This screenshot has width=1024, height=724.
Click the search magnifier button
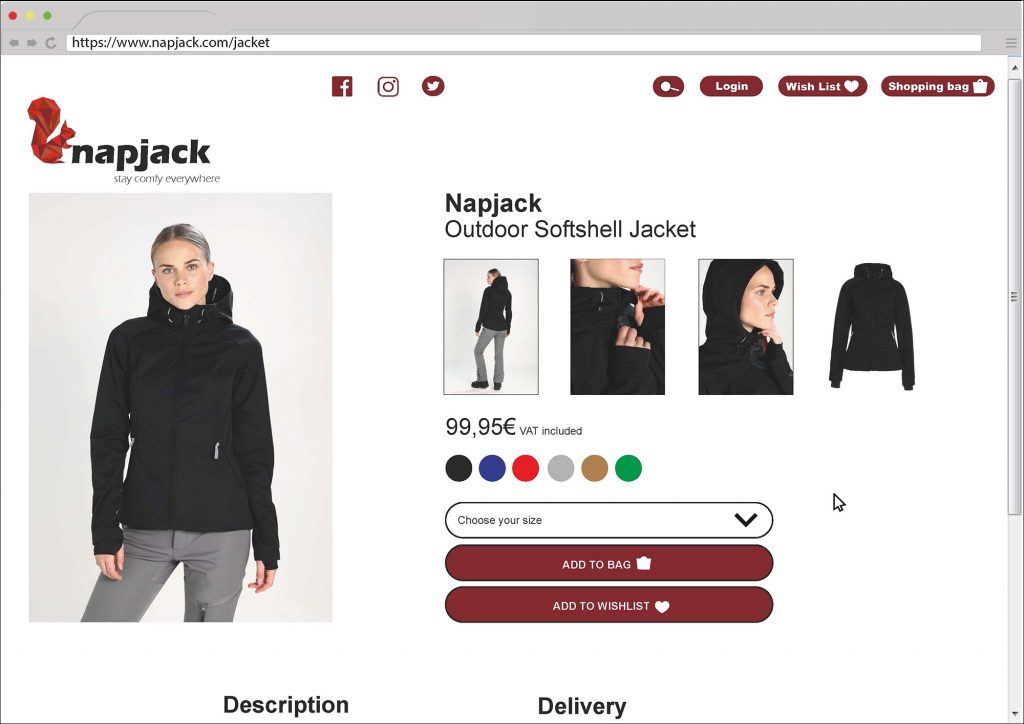[x=668, y=86]
